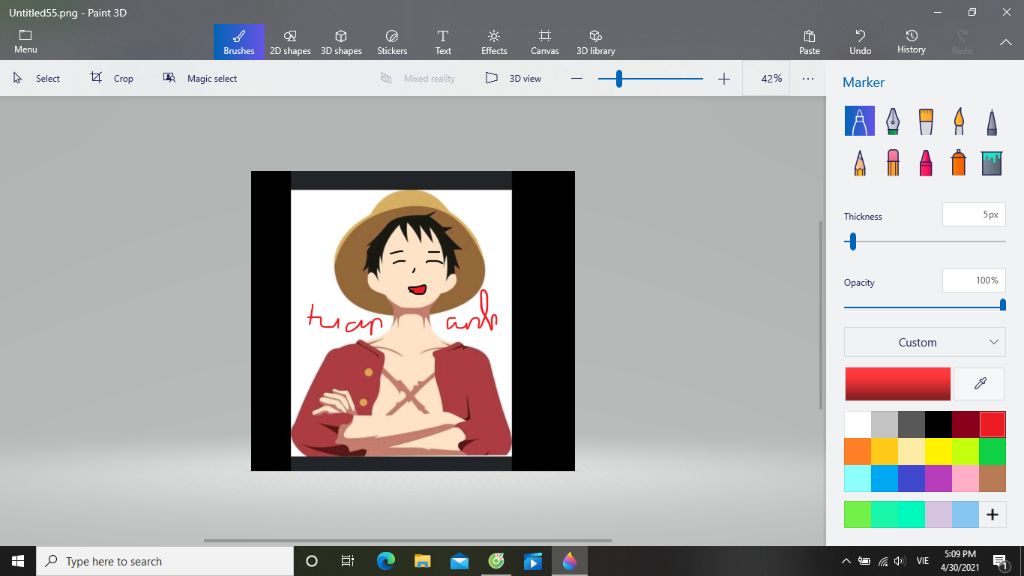Switch to the 3D shapes tab
The height and width of the screenshot is (576, 1024).
(341, 42)
